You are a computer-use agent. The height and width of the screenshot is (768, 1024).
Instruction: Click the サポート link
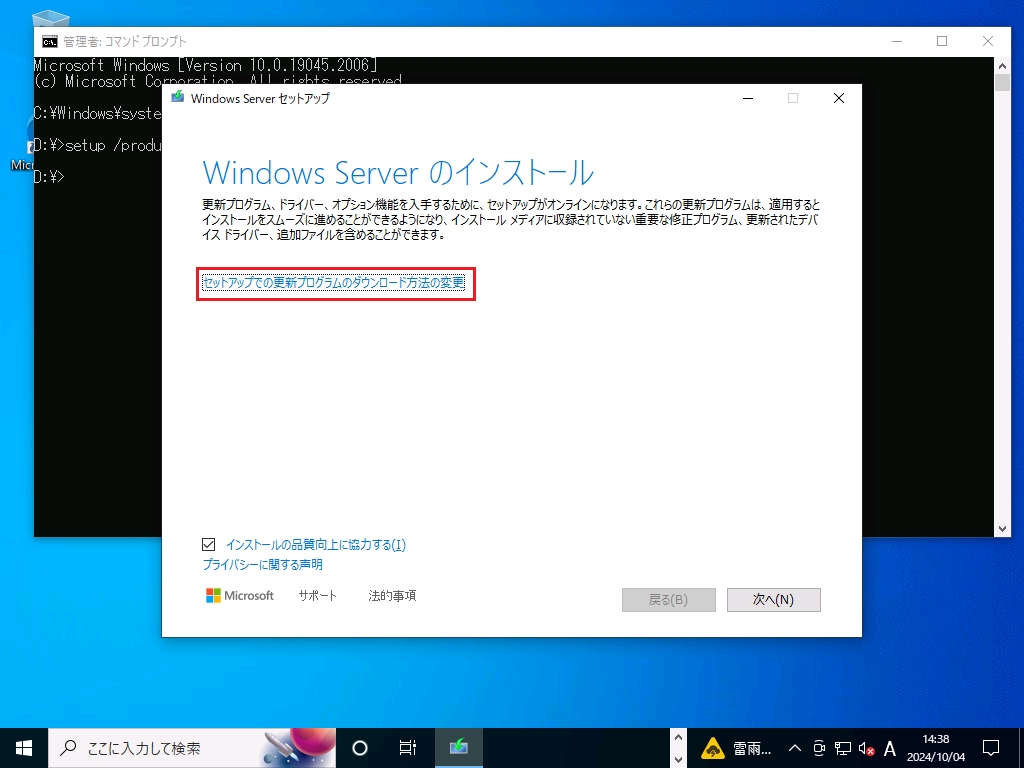(x=317, y=596)
